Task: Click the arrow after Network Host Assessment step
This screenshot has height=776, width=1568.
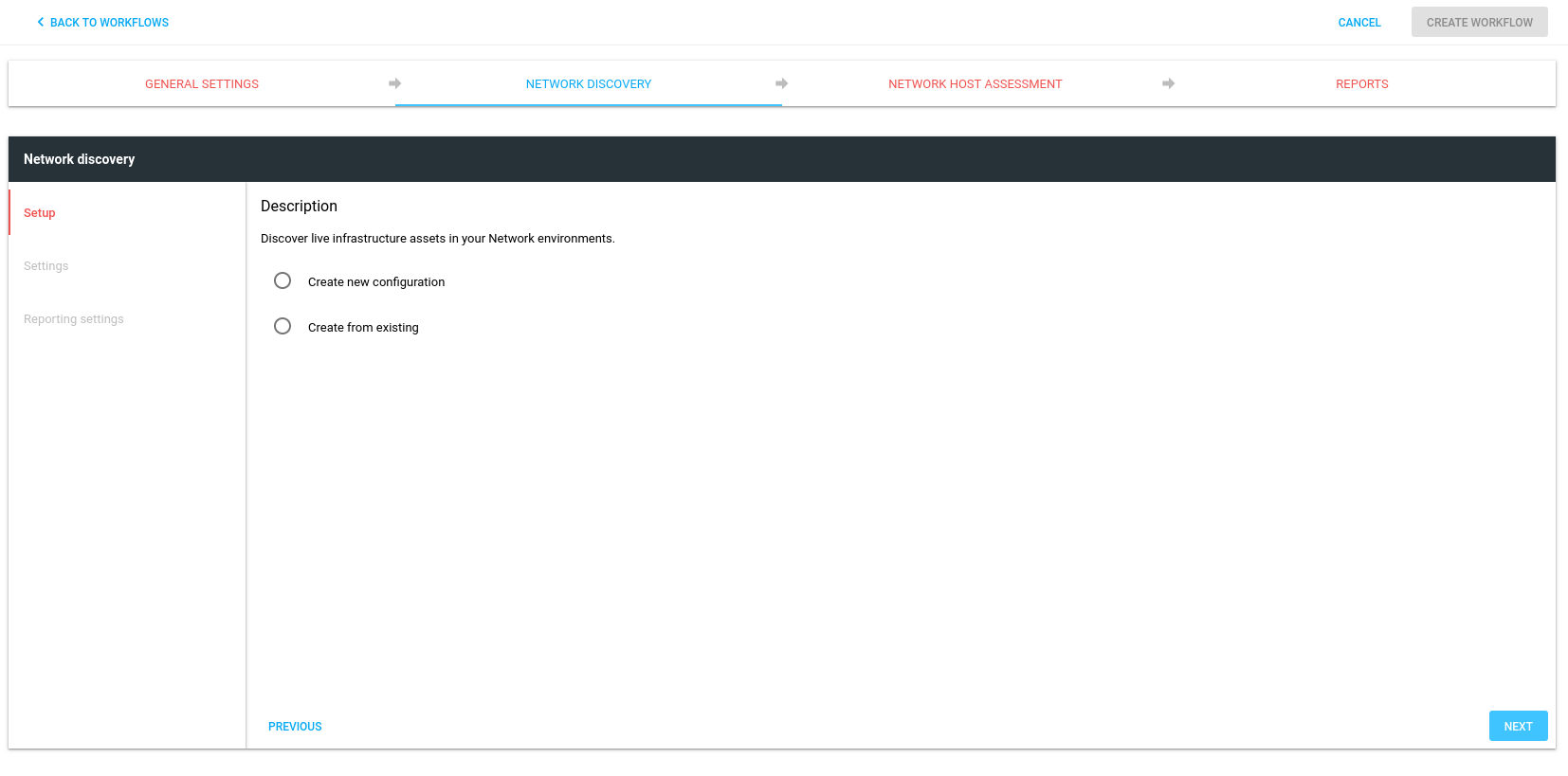Action: click(1168, 83)
